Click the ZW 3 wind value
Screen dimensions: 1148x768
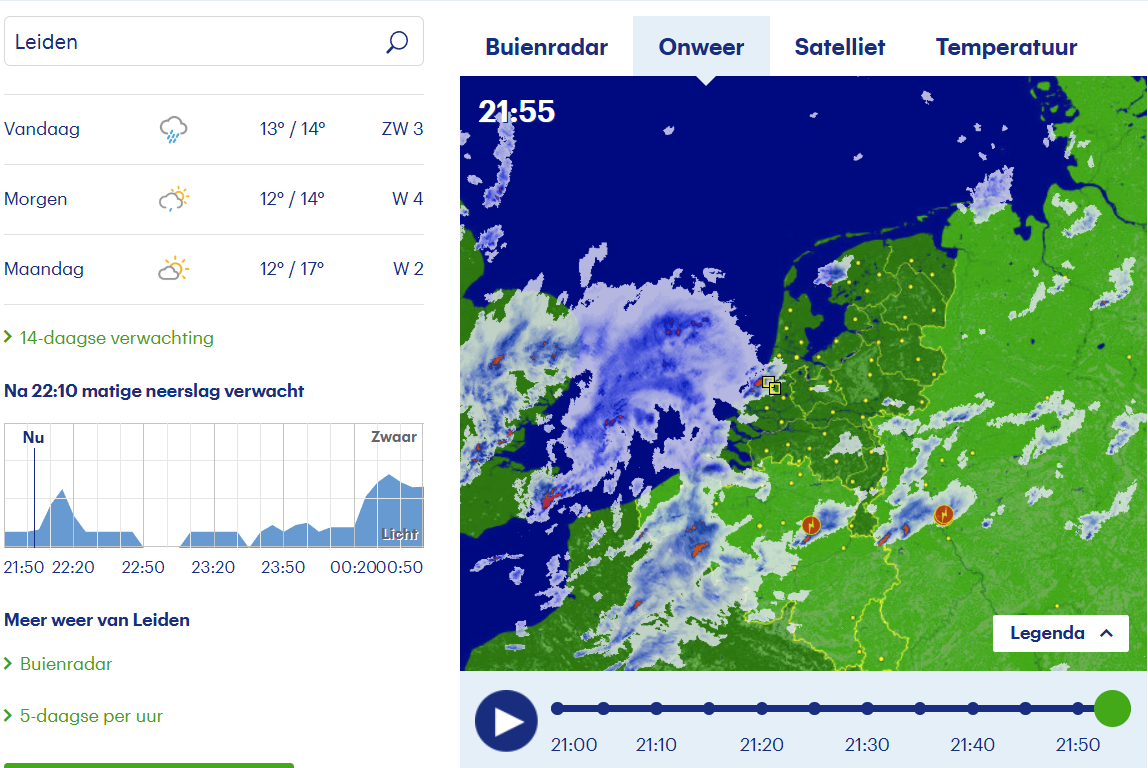[402, 129]
